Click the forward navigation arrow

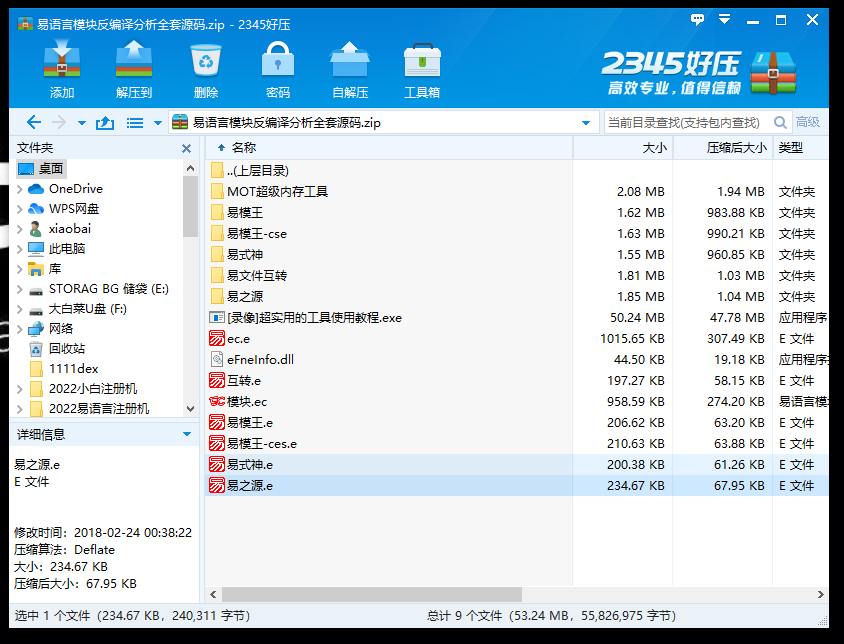59,123
